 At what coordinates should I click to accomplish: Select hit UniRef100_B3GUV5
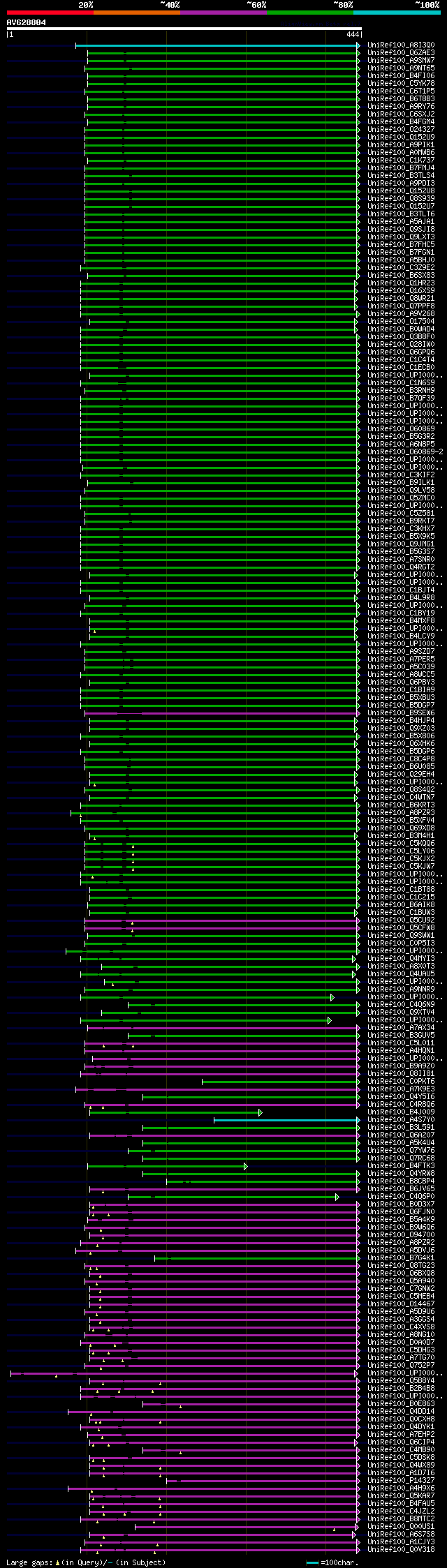(x=401, y=1036)
